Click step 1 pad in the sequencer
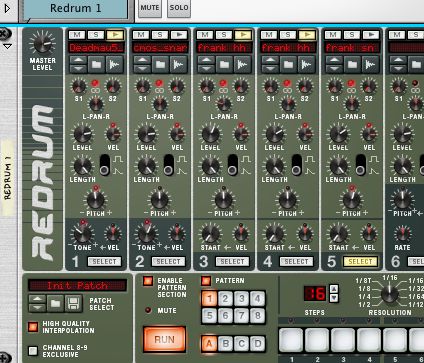The height and width of the screenshot is (363, 424). pyautogui.click(x=291, y=341)
